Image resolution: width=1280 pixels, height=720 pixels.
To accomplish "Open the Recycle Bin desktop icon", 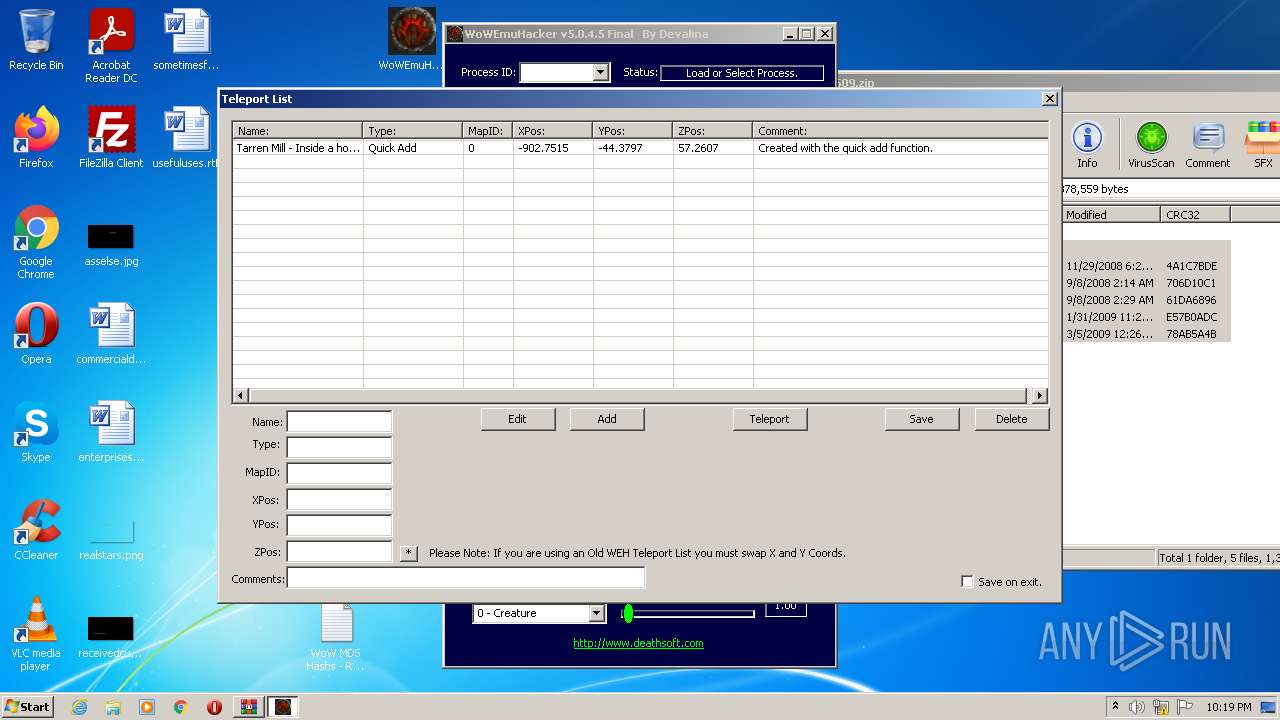I will point(36,40).
